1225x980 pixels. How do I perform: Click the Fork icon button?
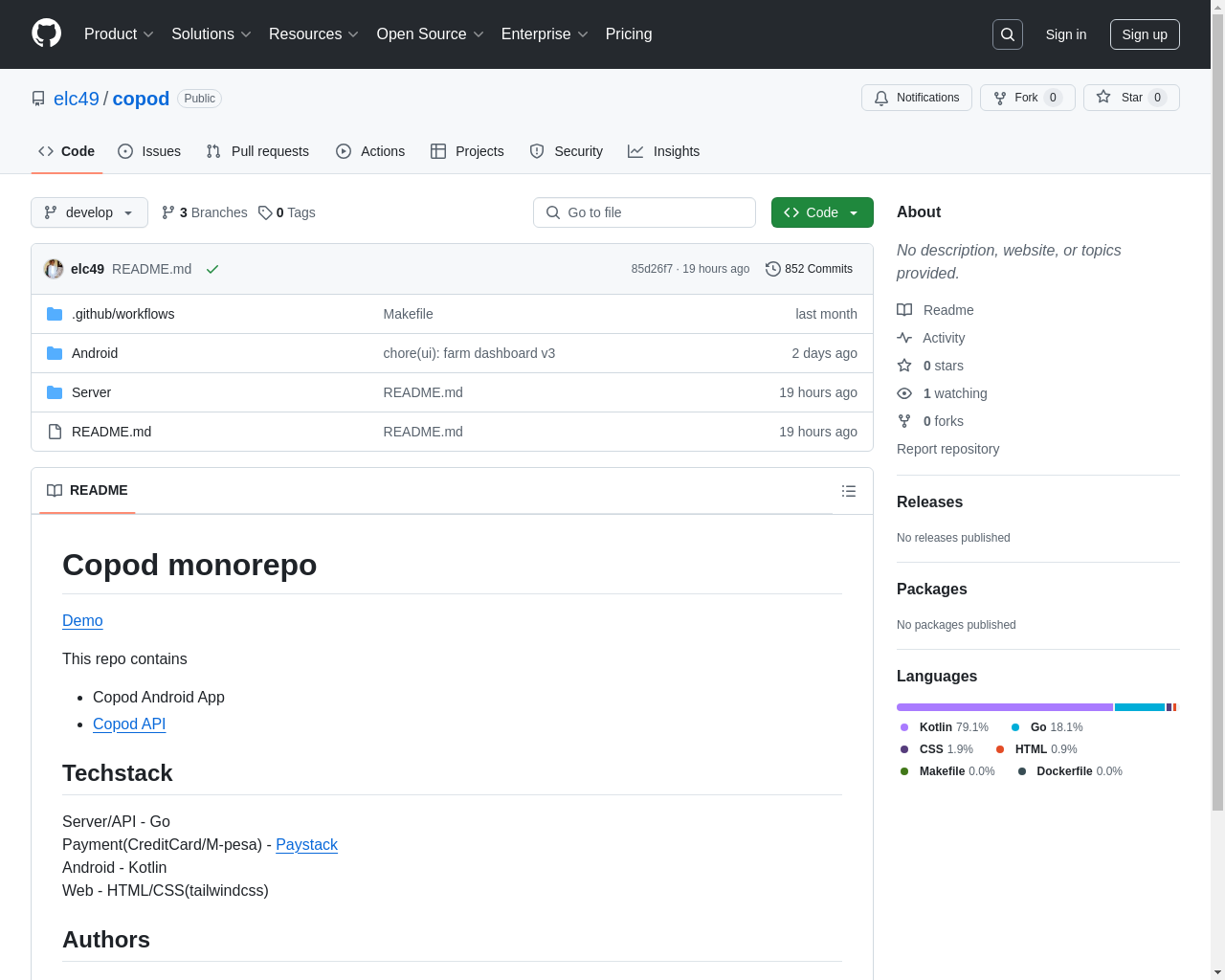click(x=1027, y=98)
